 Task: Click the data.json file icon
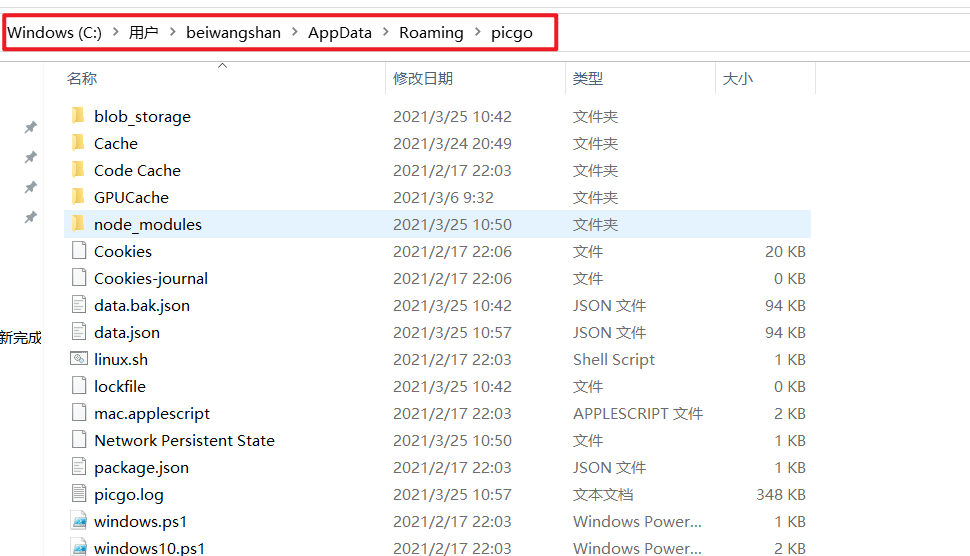coord(79,331)
